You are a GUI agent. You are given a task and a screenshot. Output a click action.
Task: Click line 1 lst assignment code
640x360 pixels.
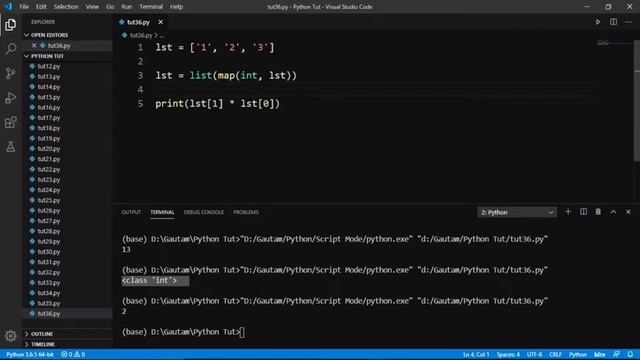215,47
